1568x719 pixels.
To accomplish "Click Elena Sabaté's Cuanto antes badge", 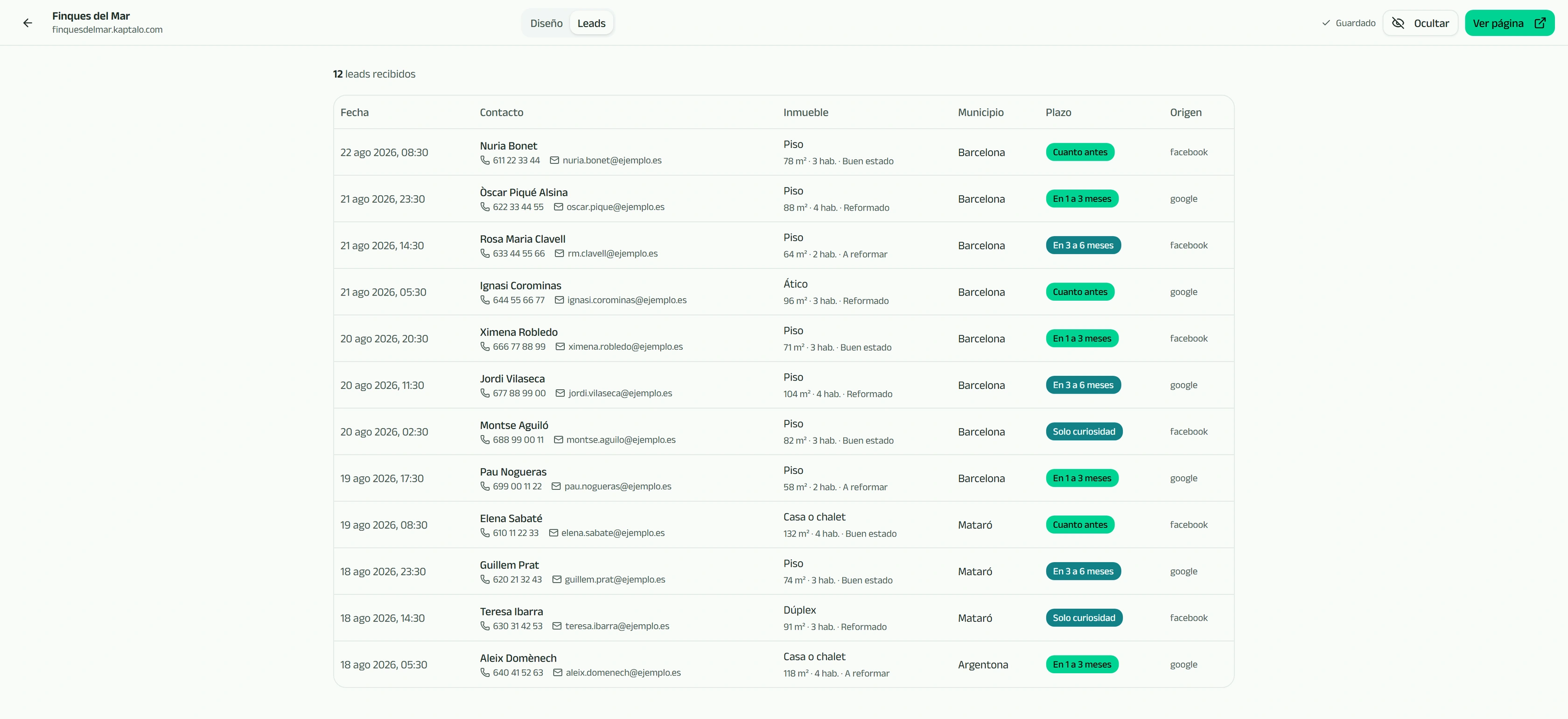I will 1080,525.
